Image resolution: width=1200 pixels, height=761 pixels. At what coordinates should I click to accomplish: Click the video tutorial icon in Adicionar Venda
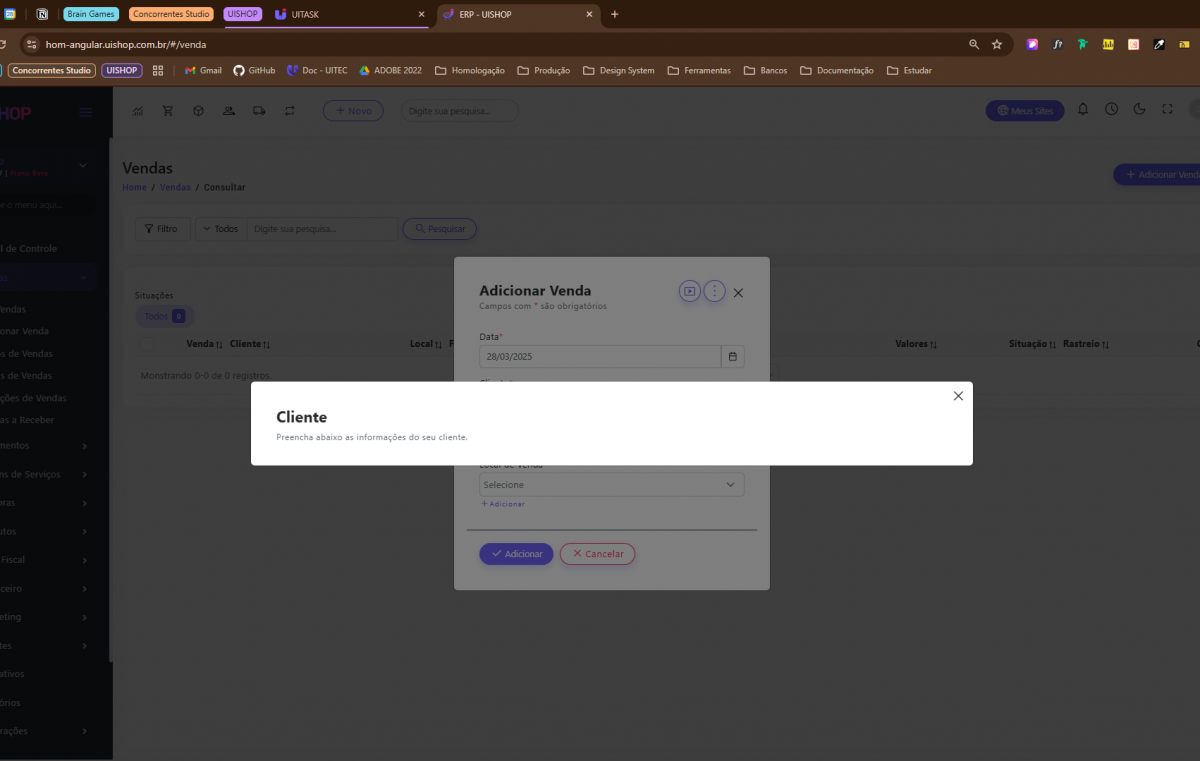(x=689, y=291)
